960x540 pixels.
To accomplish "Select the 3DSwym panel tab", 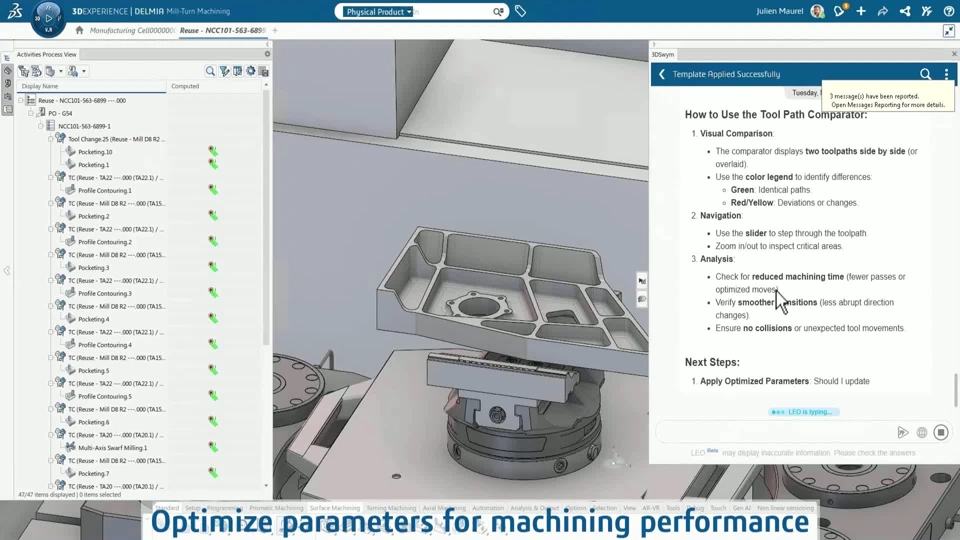I will 662,54.
